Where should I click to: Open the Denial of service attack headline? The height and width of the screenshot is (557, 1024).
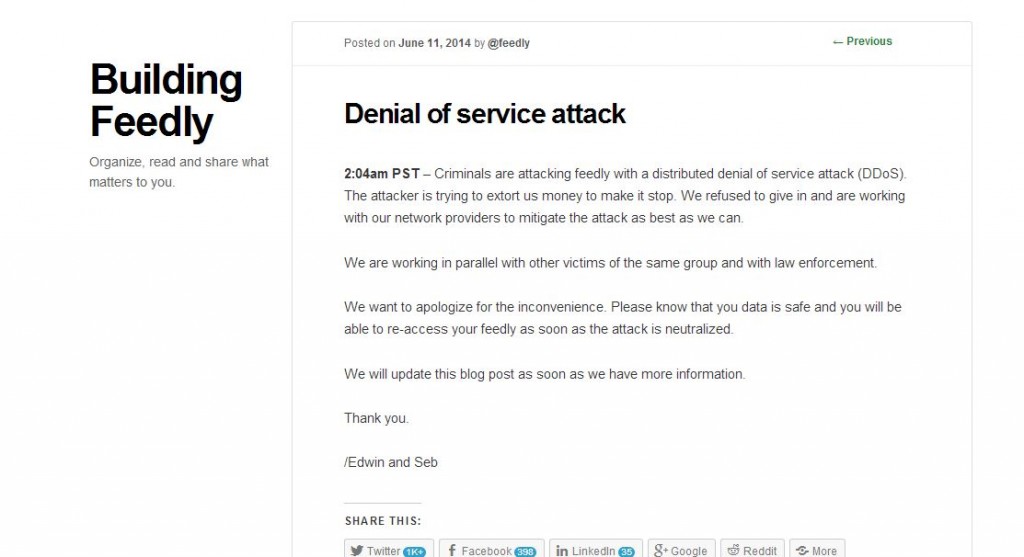click(484, 114)
